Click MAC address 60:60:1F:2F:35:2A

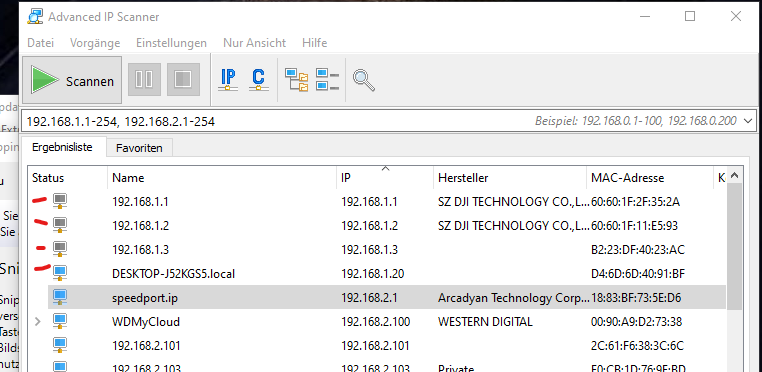(x=635, y=201)
